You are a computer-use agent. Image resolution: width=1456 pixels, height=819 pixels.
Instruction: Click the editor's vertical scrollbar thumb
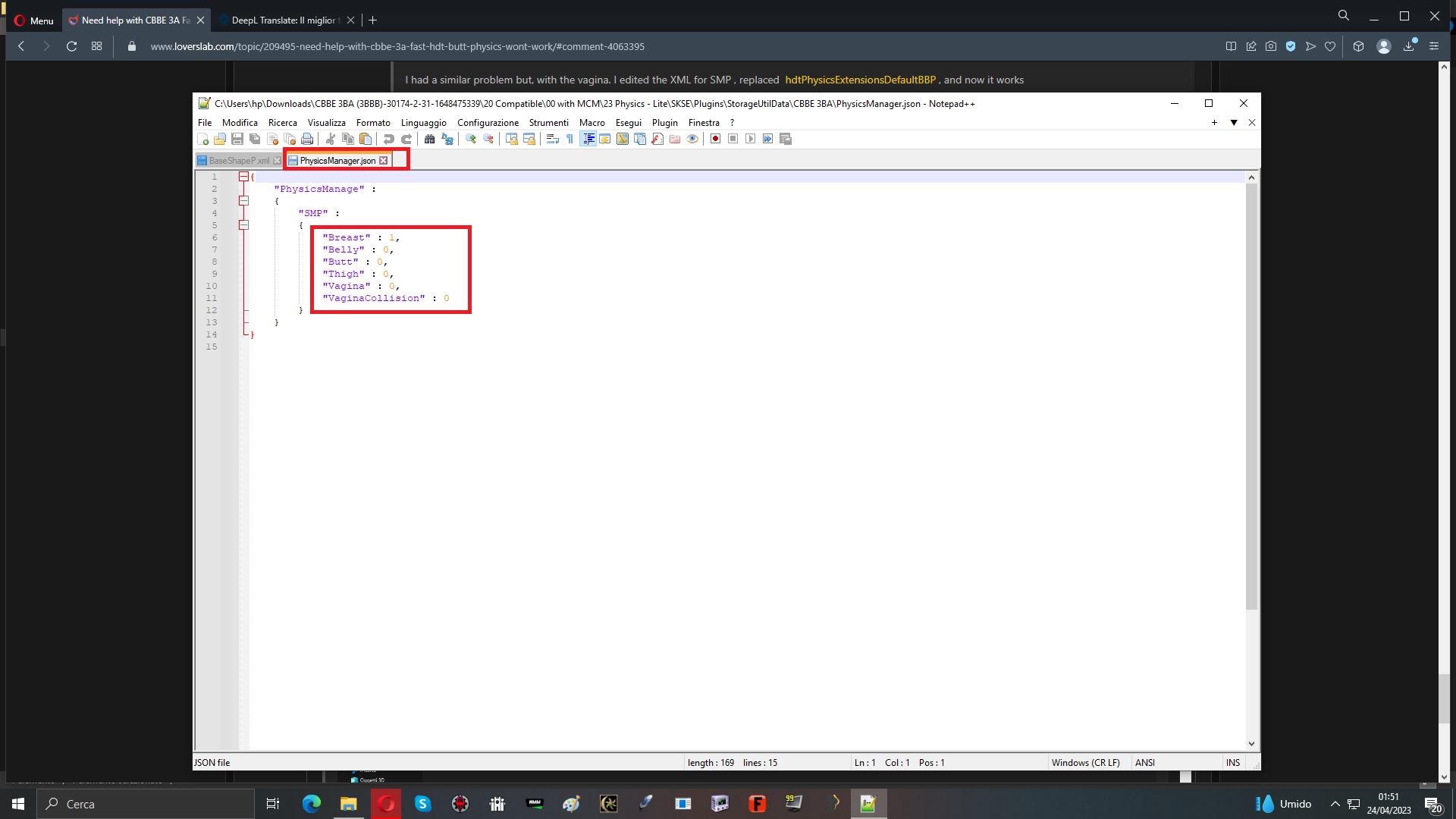1251,396
